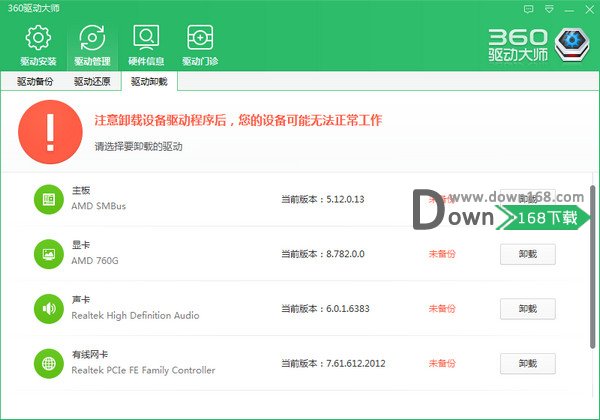600x420 pixels.
Task: Uninstall the AMD 760G driver
Action: point(528,254)
